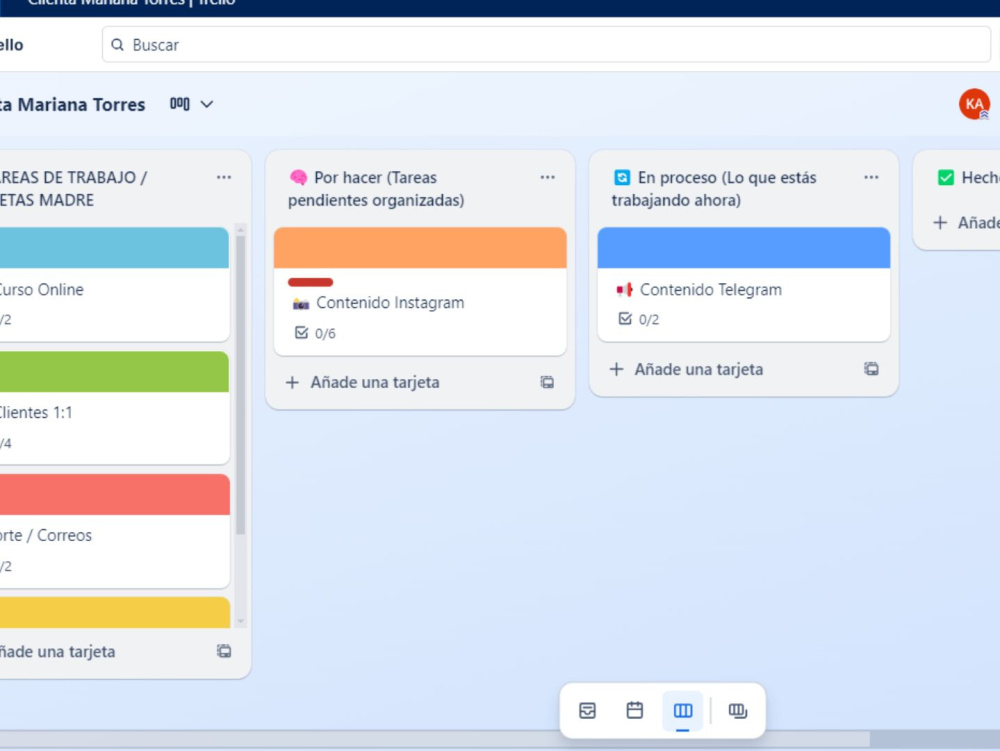Click the yellow card cover at list bottom

[114, 613]
